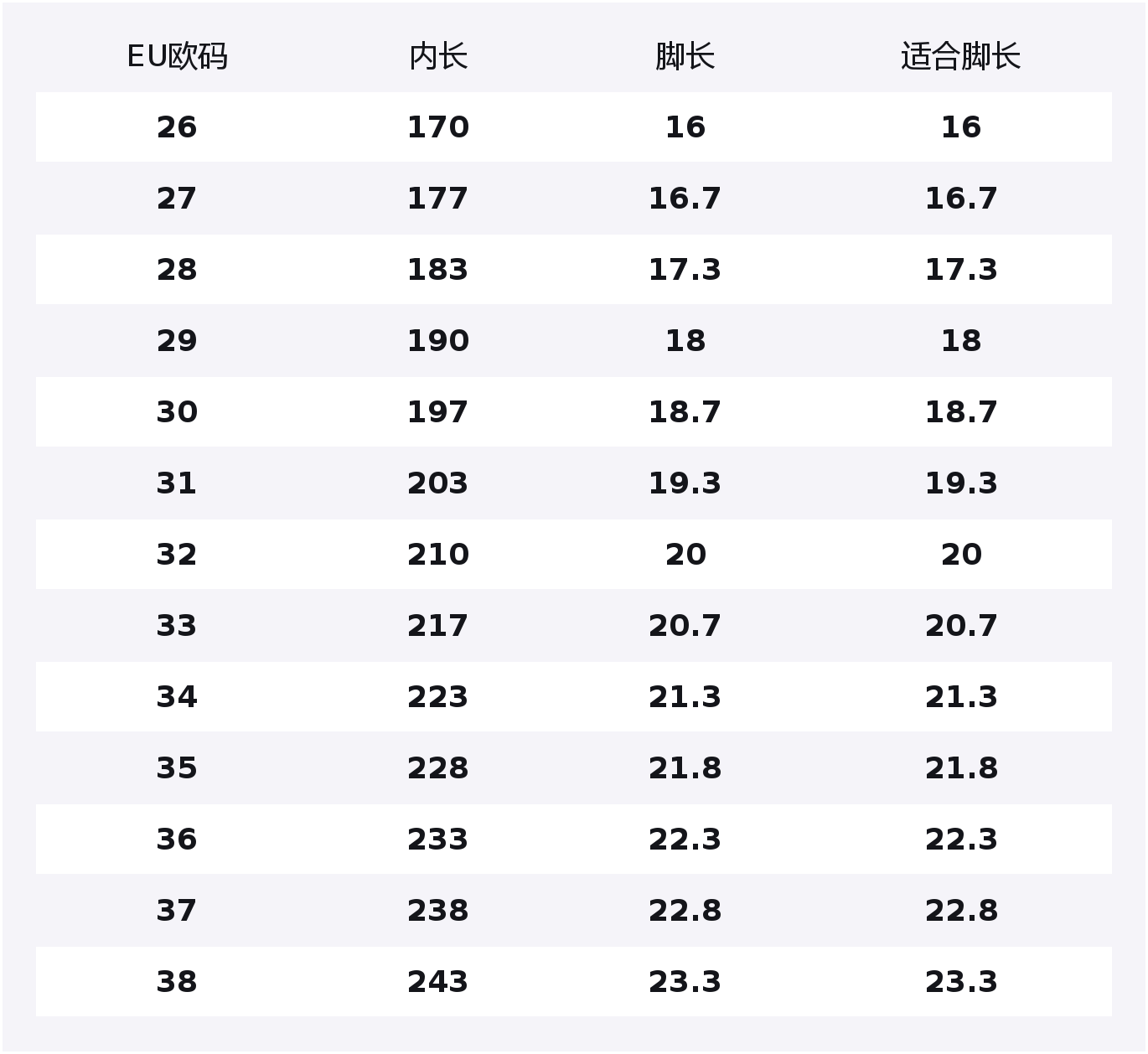Image resolution: width=1148 pixels, height=1054 pixels.
Task: Click inner length value 243
Action: click(x=438, y=982)
